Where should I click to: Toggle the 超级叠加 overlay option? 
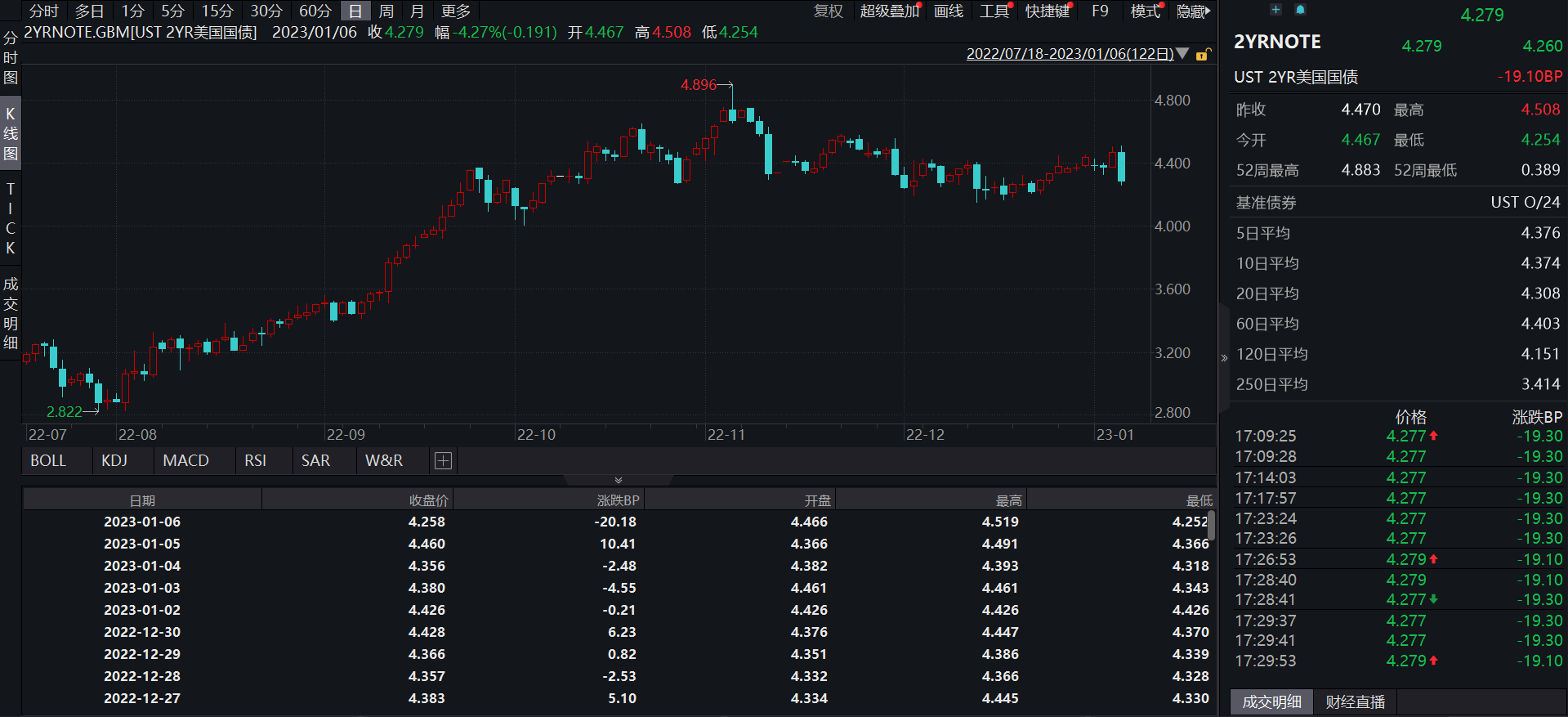pyautogui.click(x=888, y=11)
